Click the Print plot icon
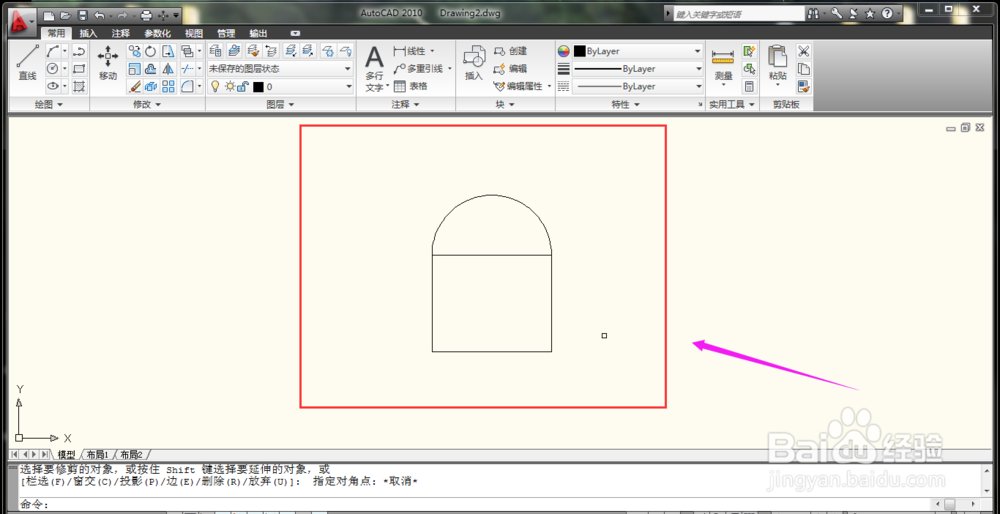Image resolution: width=1000 pixels, height=514 pixels. point(146,15)
